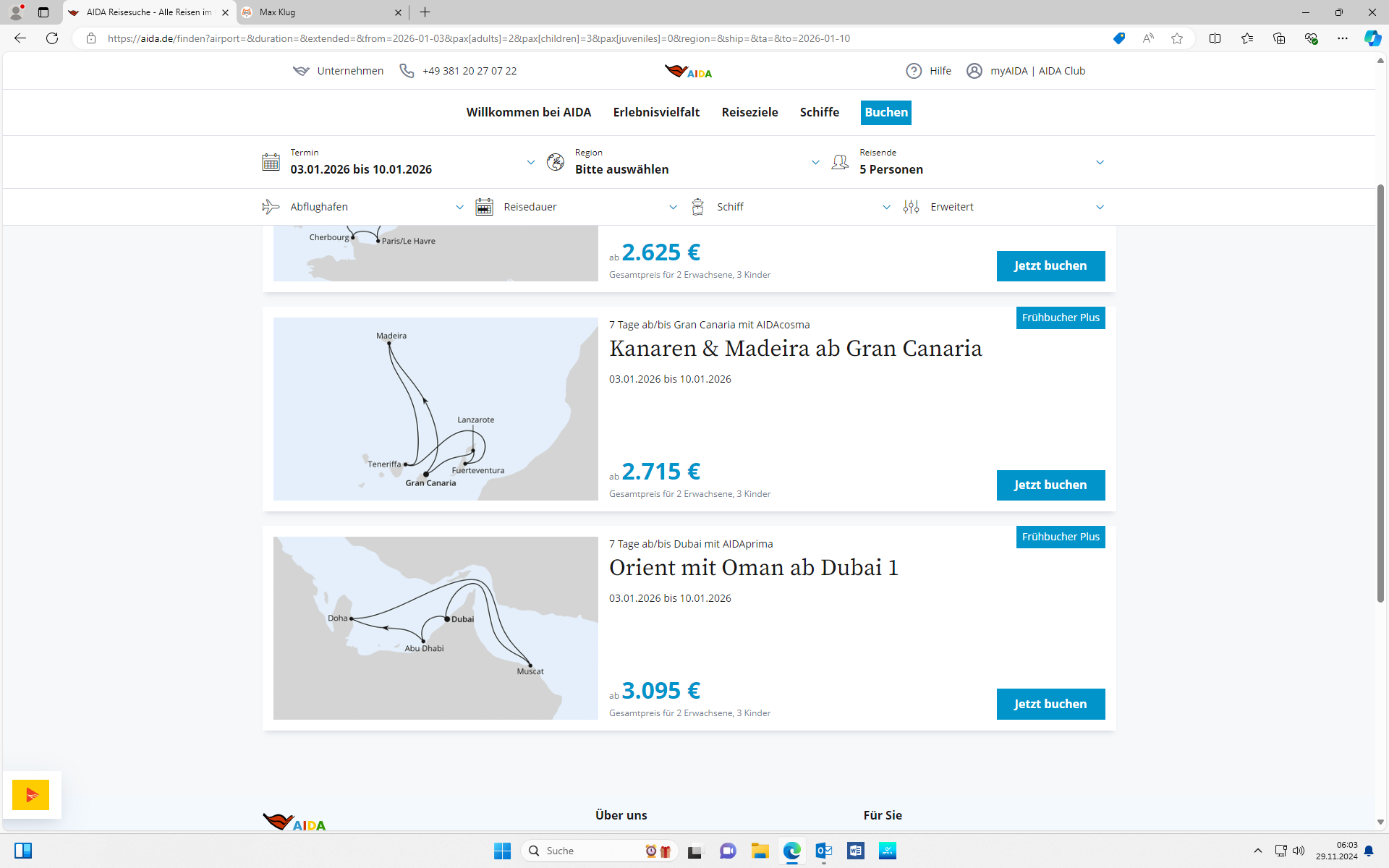1389x868 pixels.
Task: Expand the Reisedauer filter
Action: pos(672,208)
